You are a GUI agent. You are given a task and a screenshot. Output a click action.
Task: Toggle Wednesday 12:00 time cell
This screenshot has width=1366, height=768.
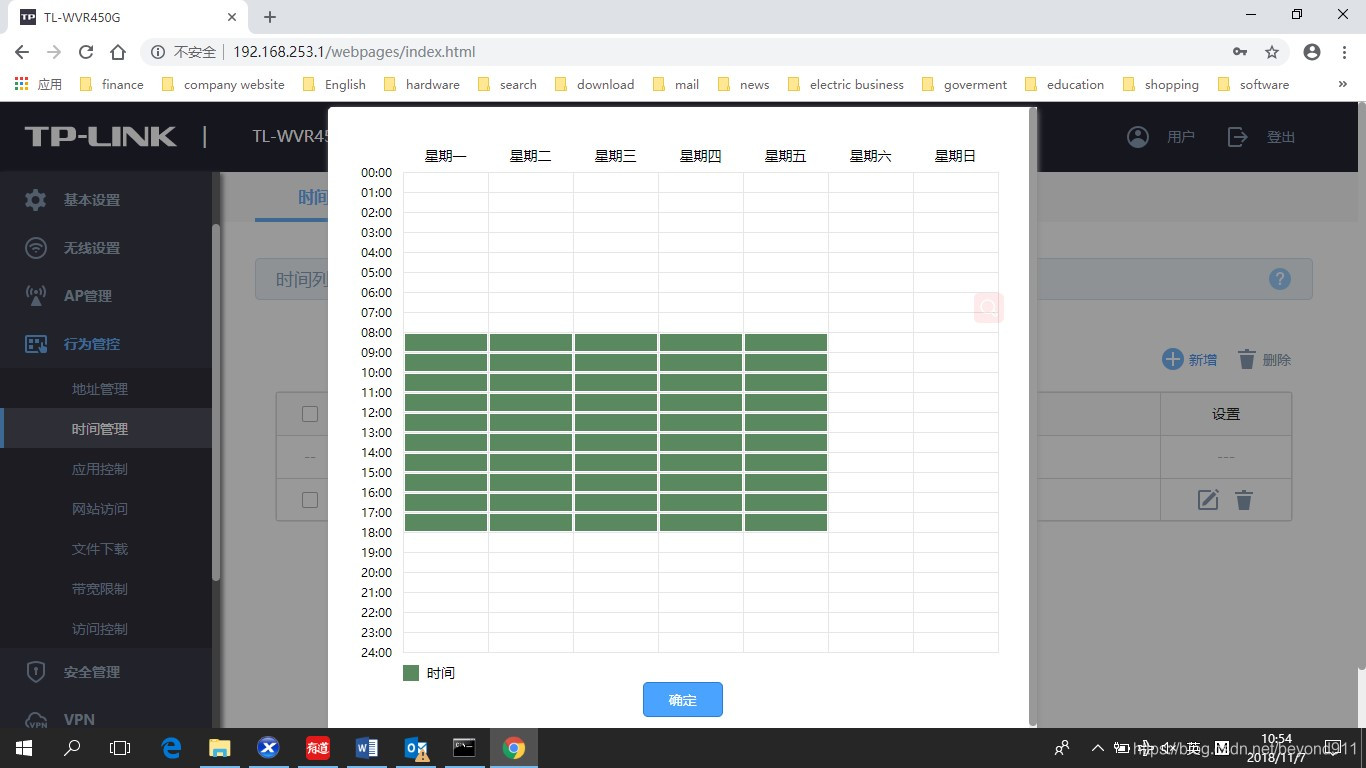(x=616, y=423)
